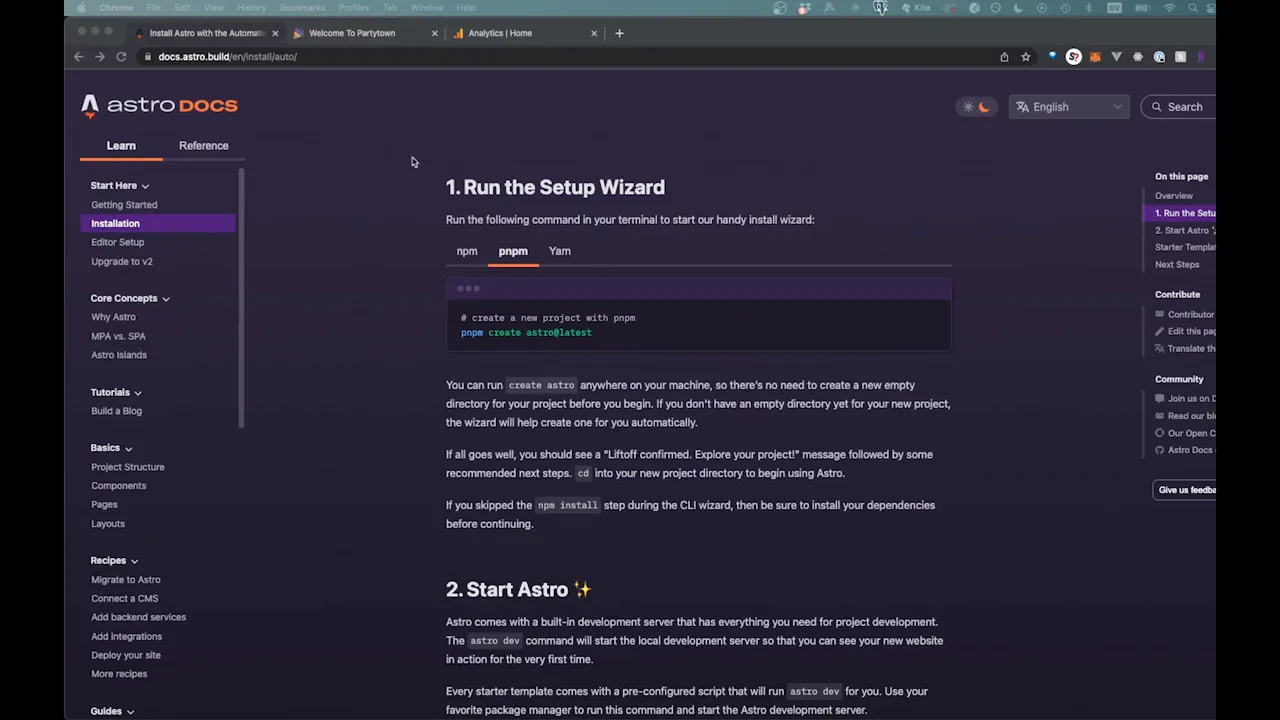Click the Translate this page icon
Image resolution: width=1280 pixels, height=720 pixels.
(x=1160, y=349)
